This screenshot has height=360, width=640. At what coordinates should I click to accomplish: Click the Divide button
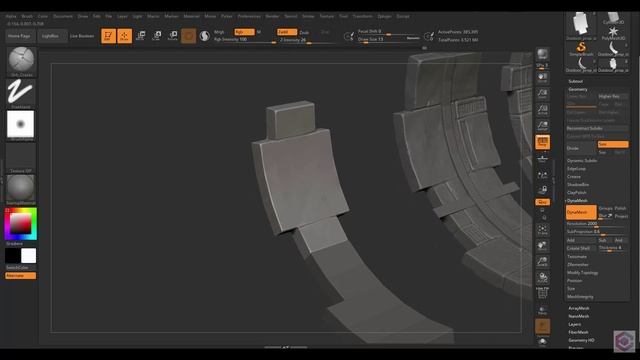pos(581,148)
